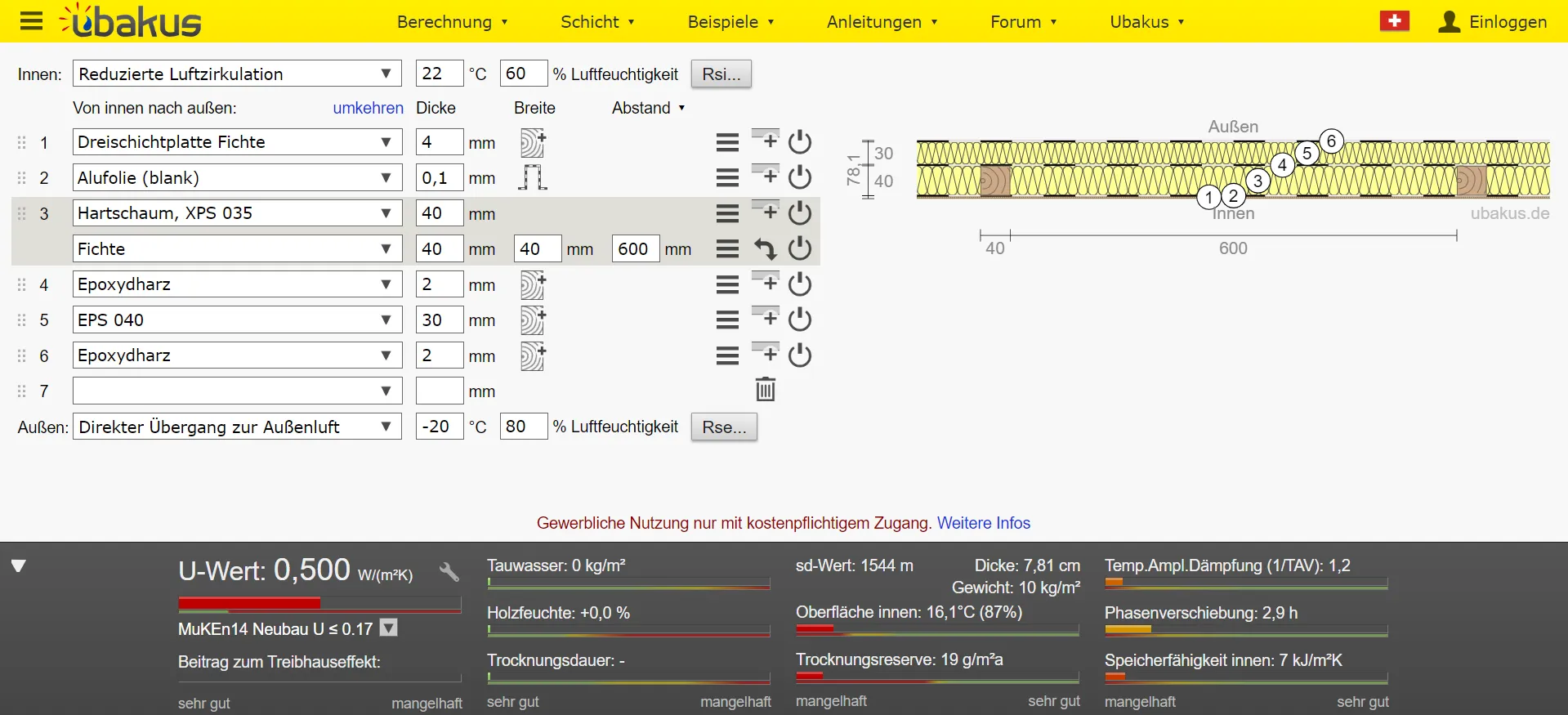Click the Rsi... button
This screenshot has height=715, width=1568.
tap(721, 74)
